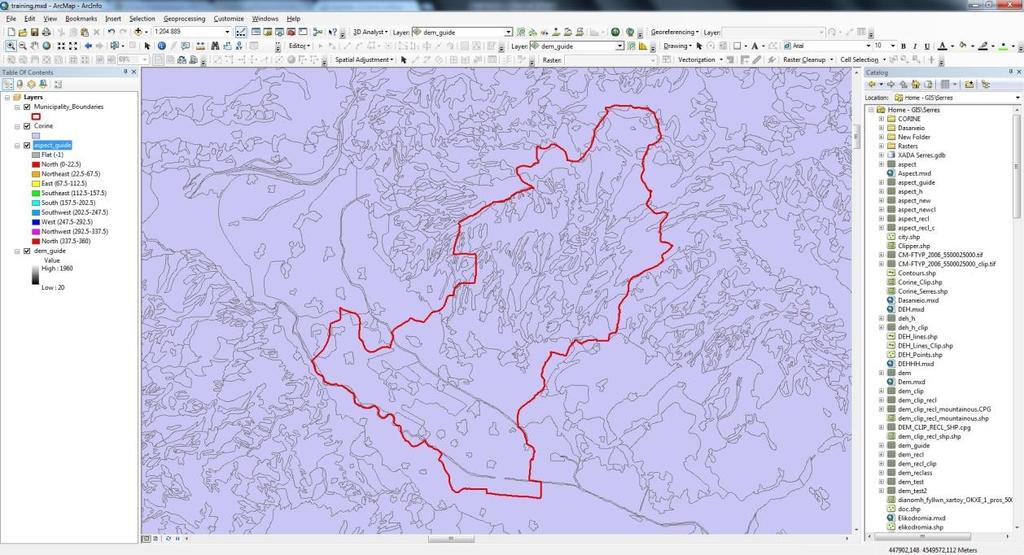This screenshot has height=555, width=1024.
Task: Open a map document with the folder icon
Action: pyautogui.click(x=22, y=32)
